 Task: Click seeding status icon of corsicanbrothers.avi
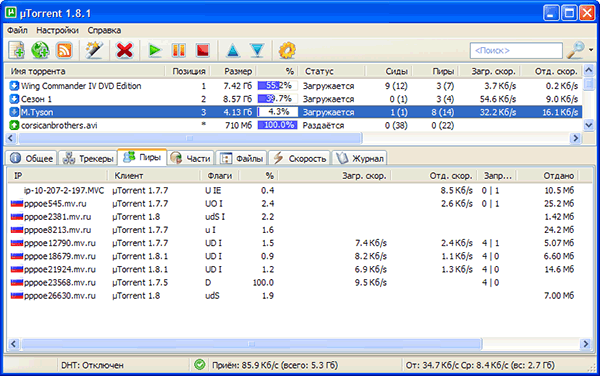point(14,125)
